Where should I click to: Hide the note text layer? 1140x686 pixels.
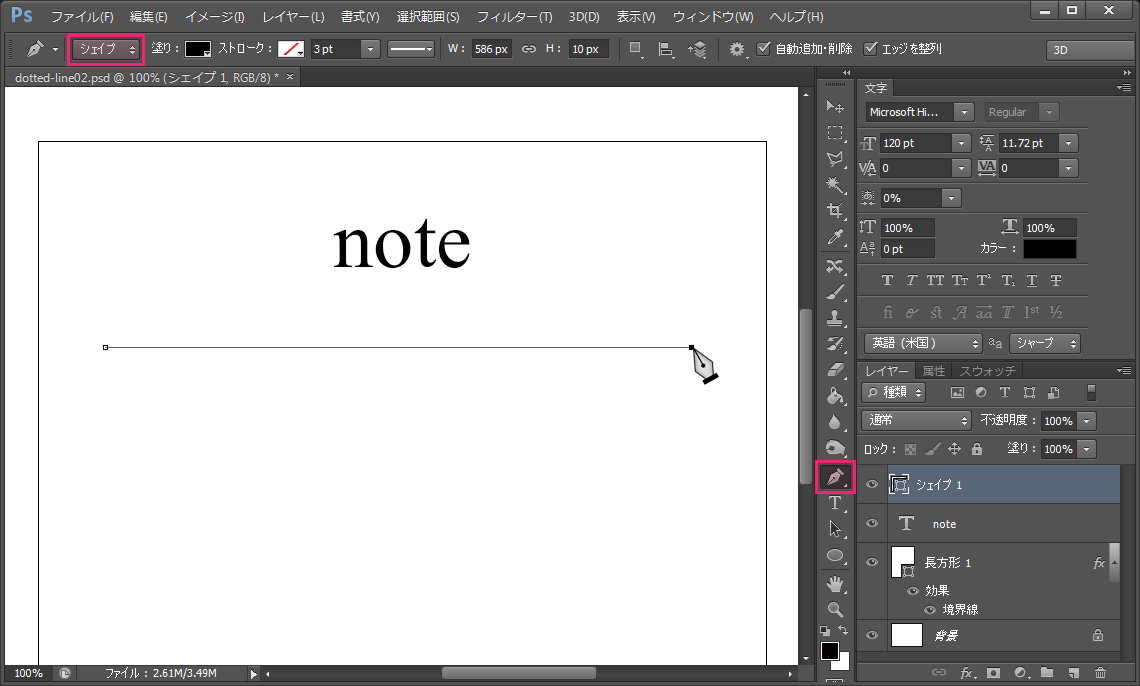click(x=872, y=523)
